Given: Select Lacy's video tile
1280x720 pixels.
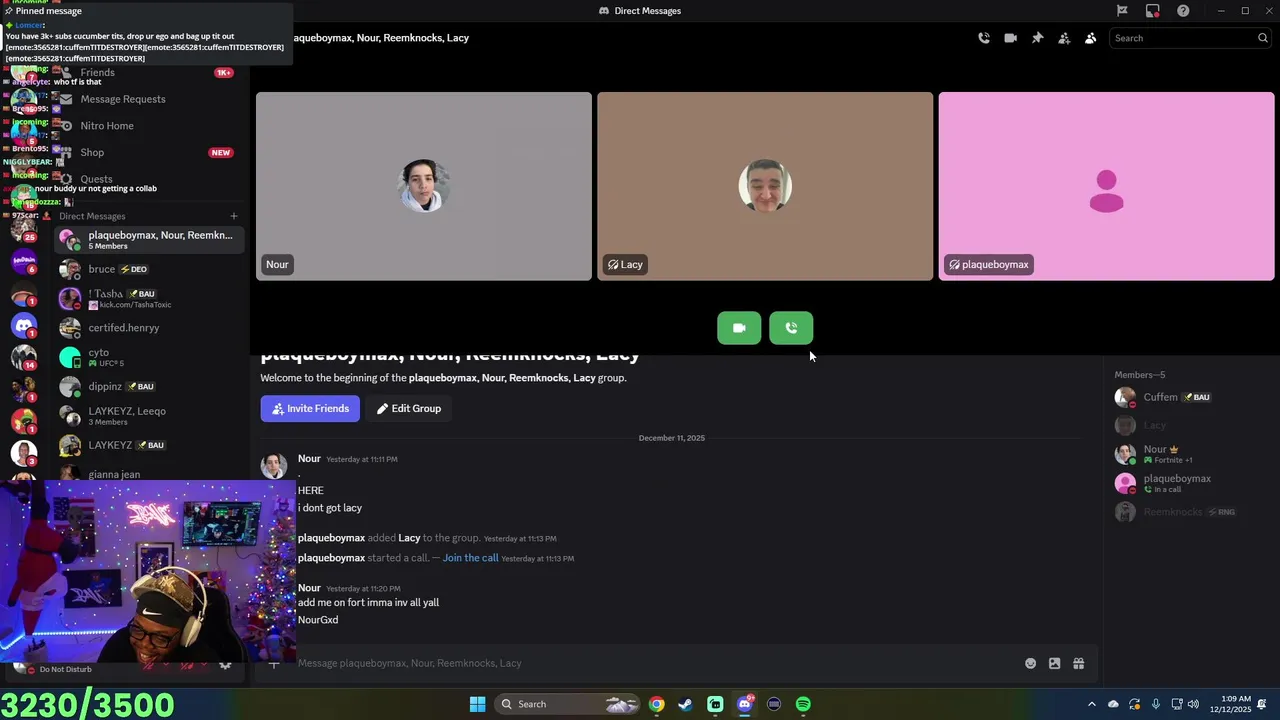Looking at the screenshot, I should pos(765,186).
